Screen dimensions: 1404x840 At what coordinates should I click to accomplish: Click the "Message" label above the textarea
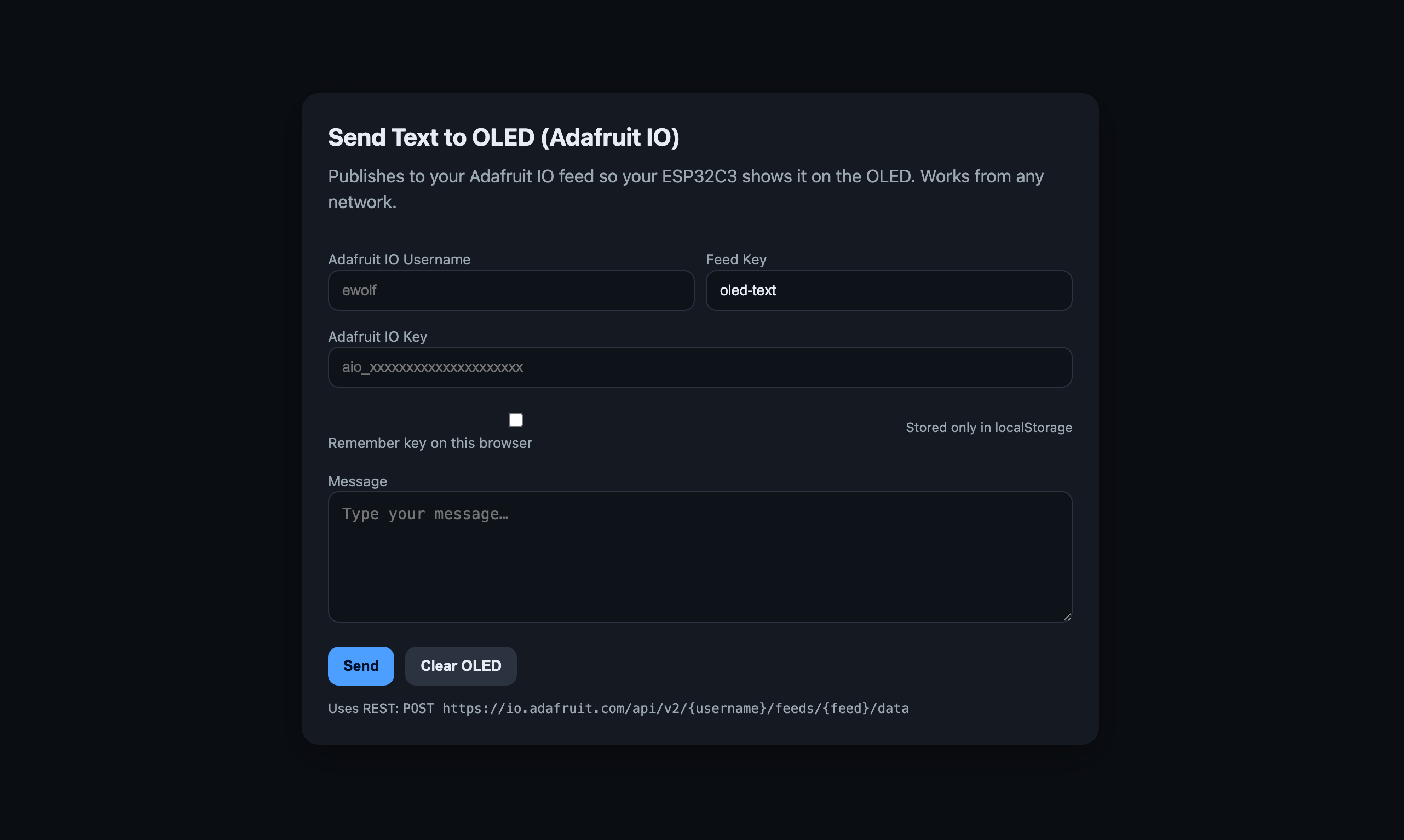(x=357, y=482)
